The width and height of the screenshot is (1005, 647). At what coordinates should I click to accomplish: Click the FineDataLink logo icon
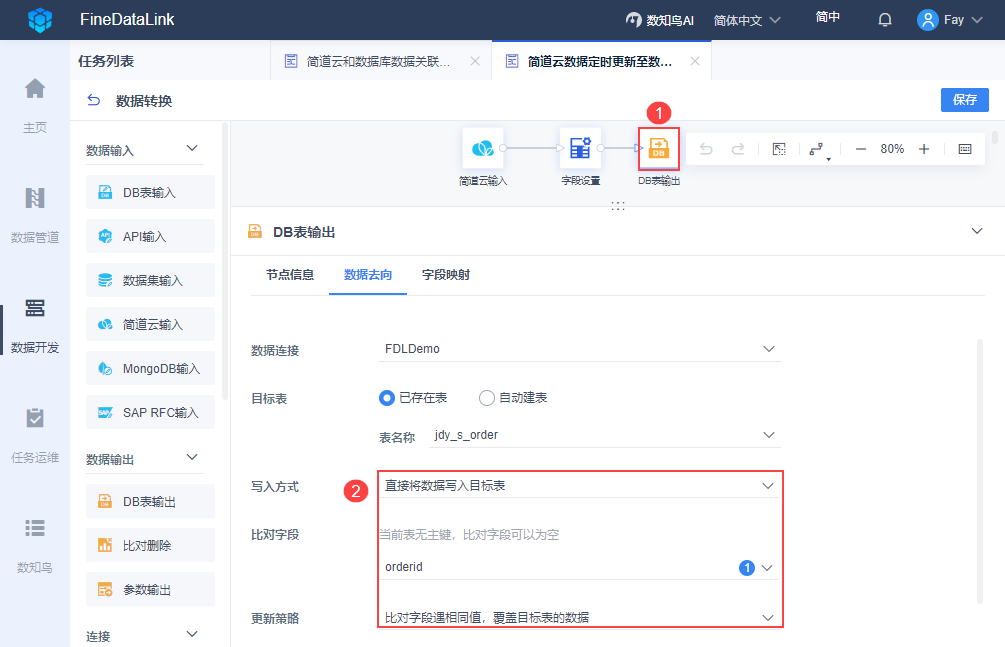click(x=40, y=20)
